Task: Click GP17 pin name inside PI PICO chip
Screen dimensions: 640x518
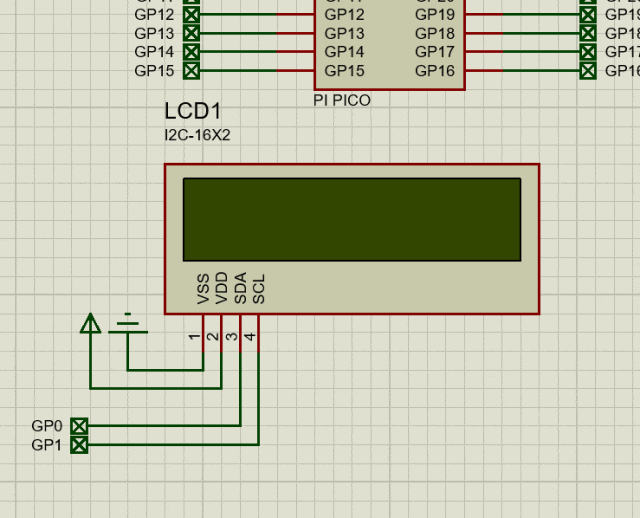Action: tap(435, 52)
